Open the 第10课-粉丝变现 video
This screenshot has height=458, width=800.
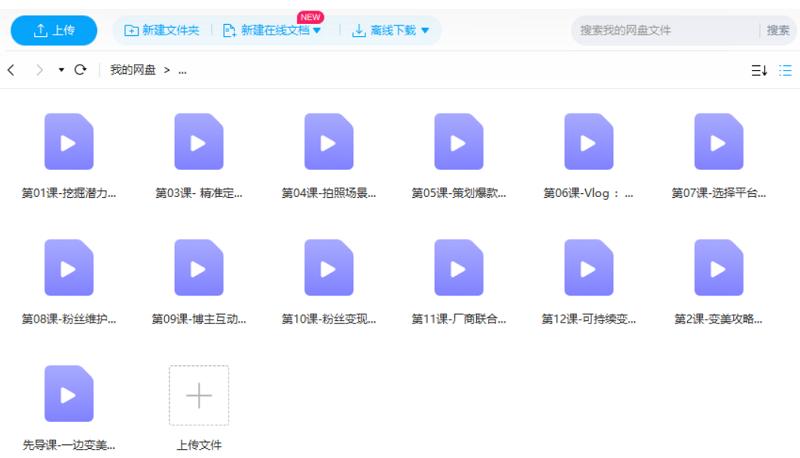click(329, 268)
